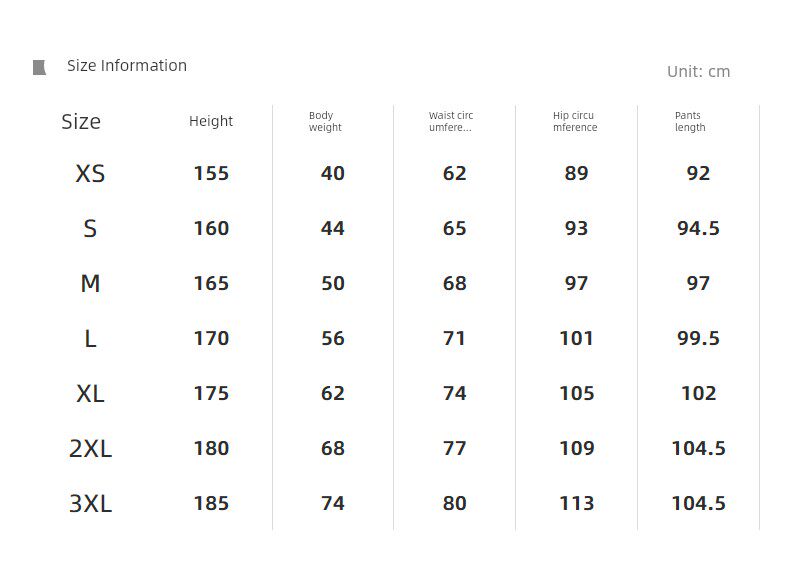The width and height of the screenshot is (790, 577).
Task: Click the truncated Waist circumference column header
Action: coord(451,122)
